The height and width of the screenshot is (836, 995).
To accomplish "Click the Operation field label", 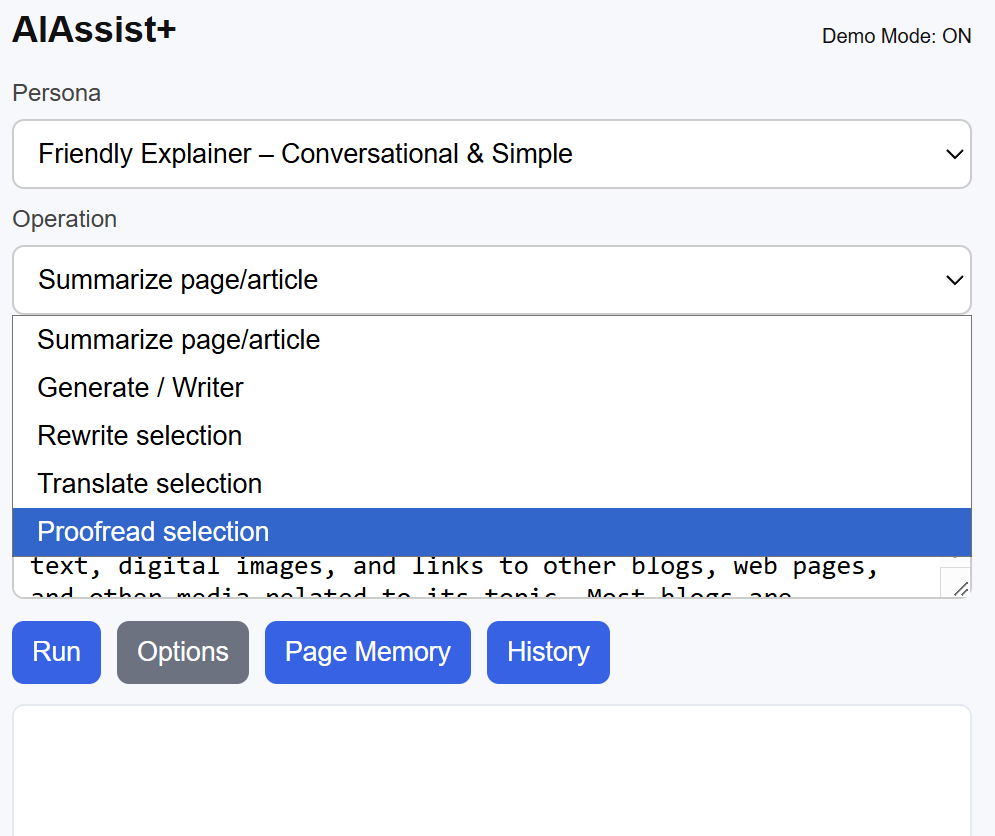I will pyautogui.click(x=64, y=219).
